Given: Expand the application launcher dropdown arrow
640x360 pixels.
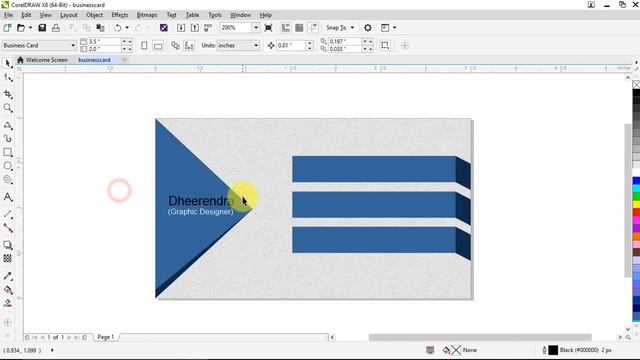Looking at the screenshot, I should coord(394,28).
